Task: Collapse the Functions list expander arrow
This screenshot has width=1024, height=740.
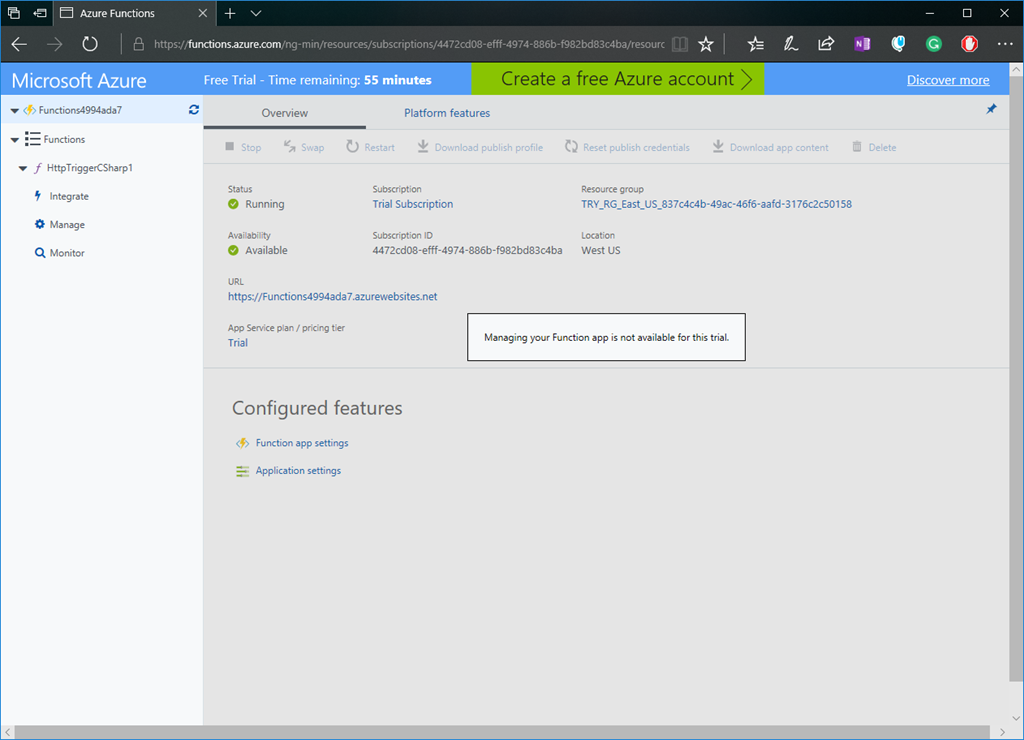Action: pos(14,140)
